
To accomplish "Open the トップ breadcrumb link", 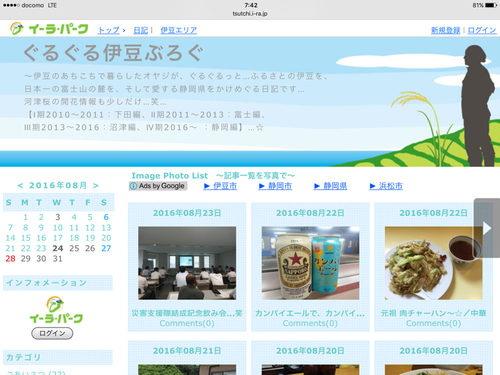I will click(x=109, y=30).
